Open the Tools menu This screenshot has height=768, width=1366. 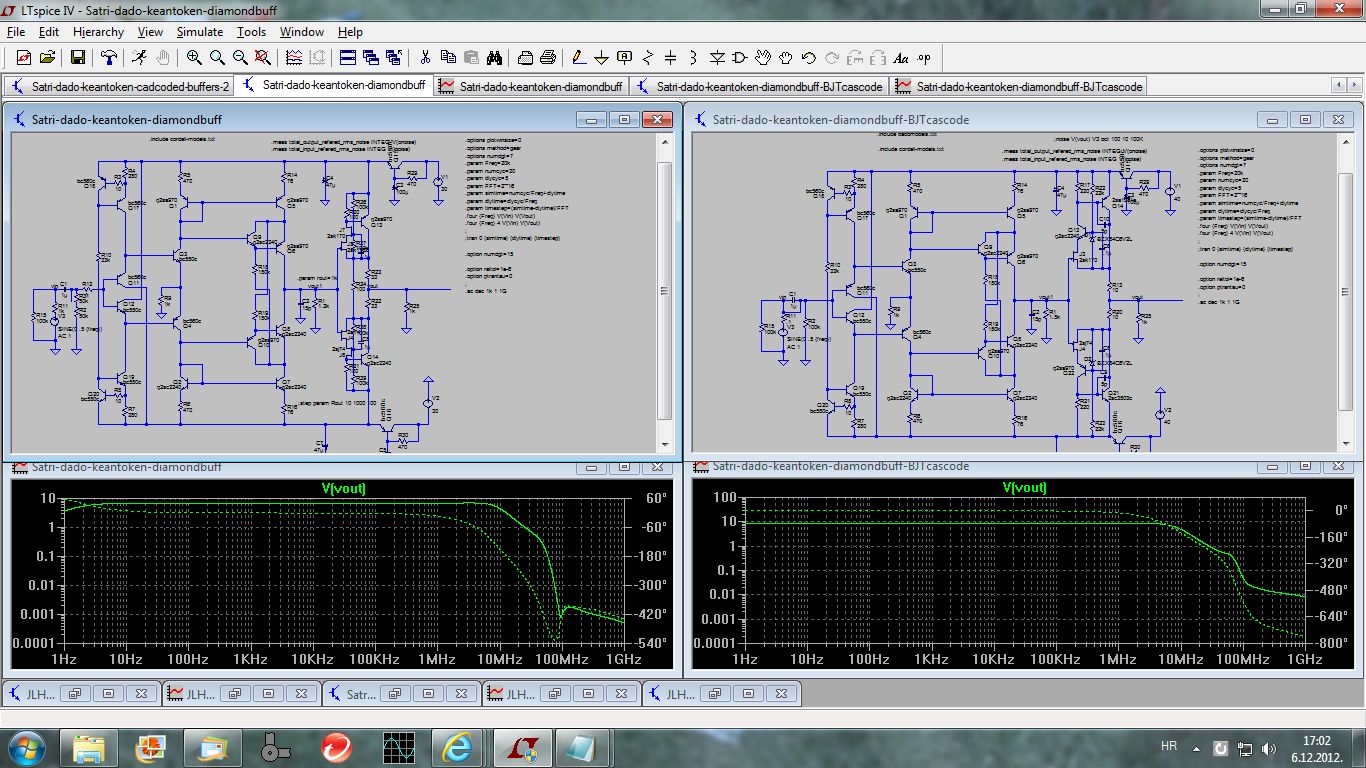click(x=252, y=32)
